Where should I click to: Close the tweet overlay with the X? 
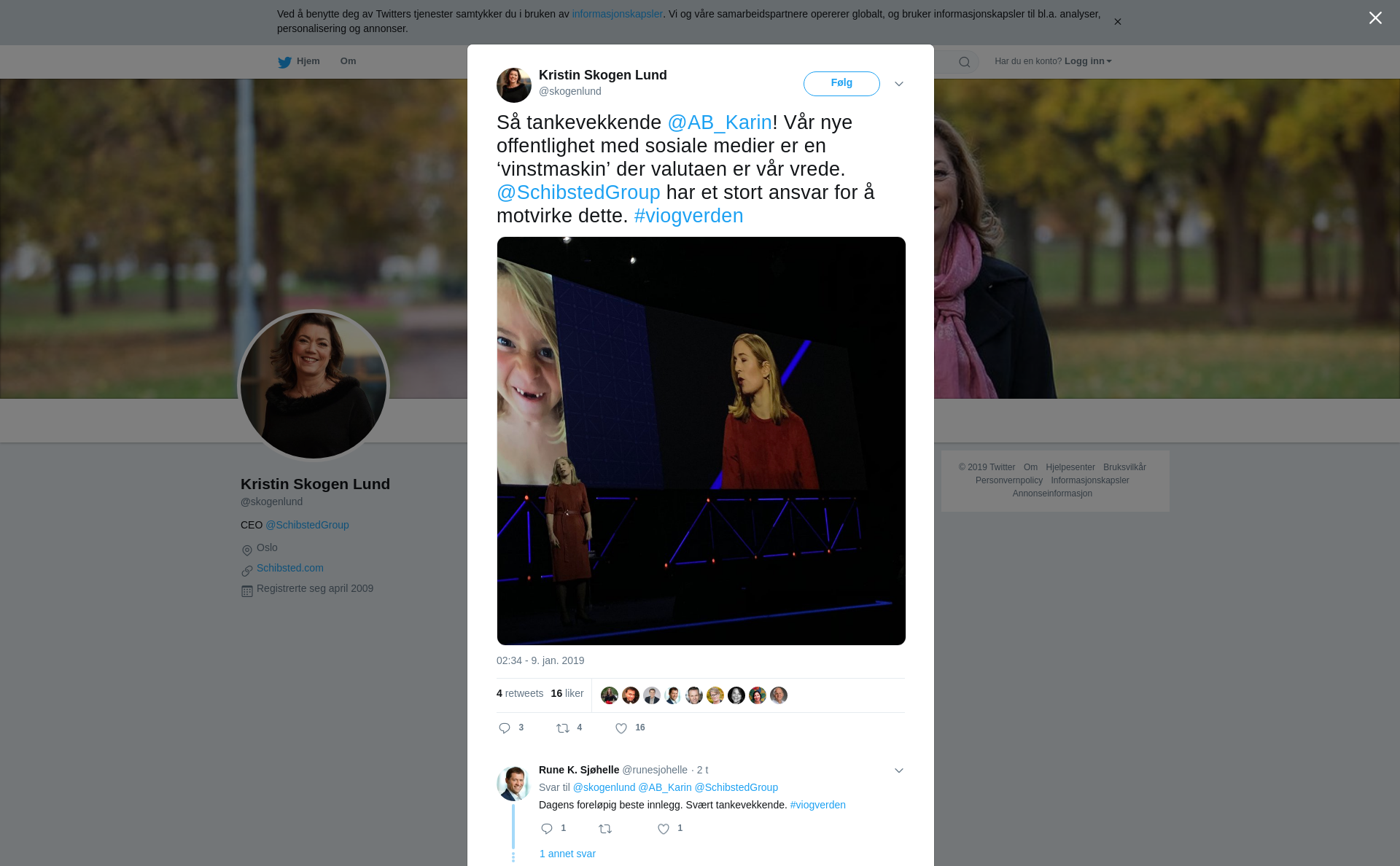[1375, 18]
